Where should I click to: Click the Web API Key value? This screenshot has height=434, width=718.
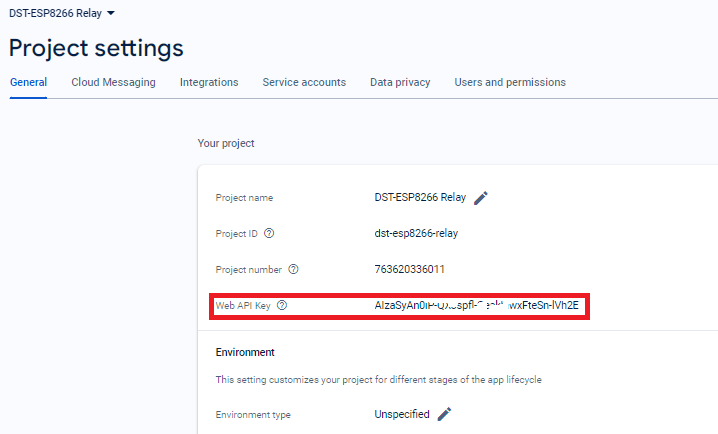click(x=478, y=305)
